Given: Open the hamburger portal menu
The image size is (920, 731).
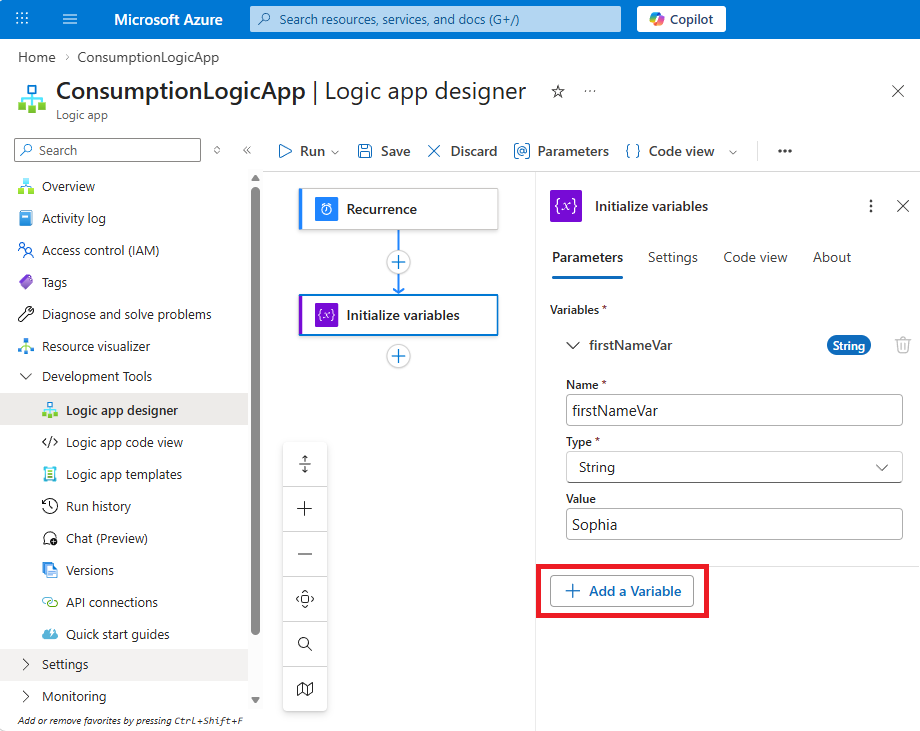Looking at the screenshot, I should click(70, 19).
